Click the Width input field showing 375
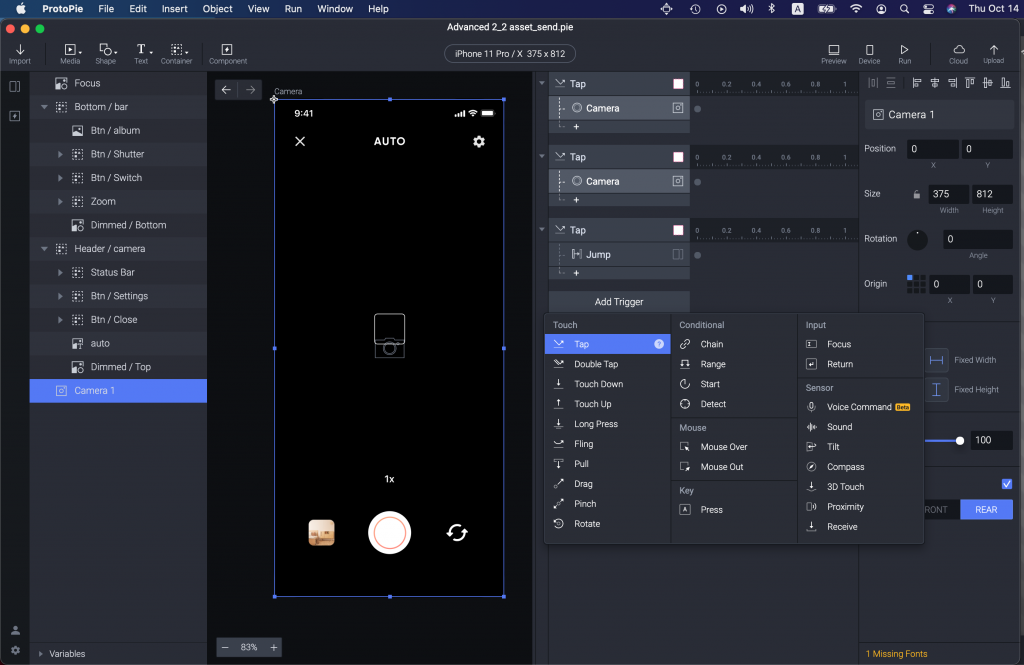The image size is (1024, 665). (x=948, y=194)
